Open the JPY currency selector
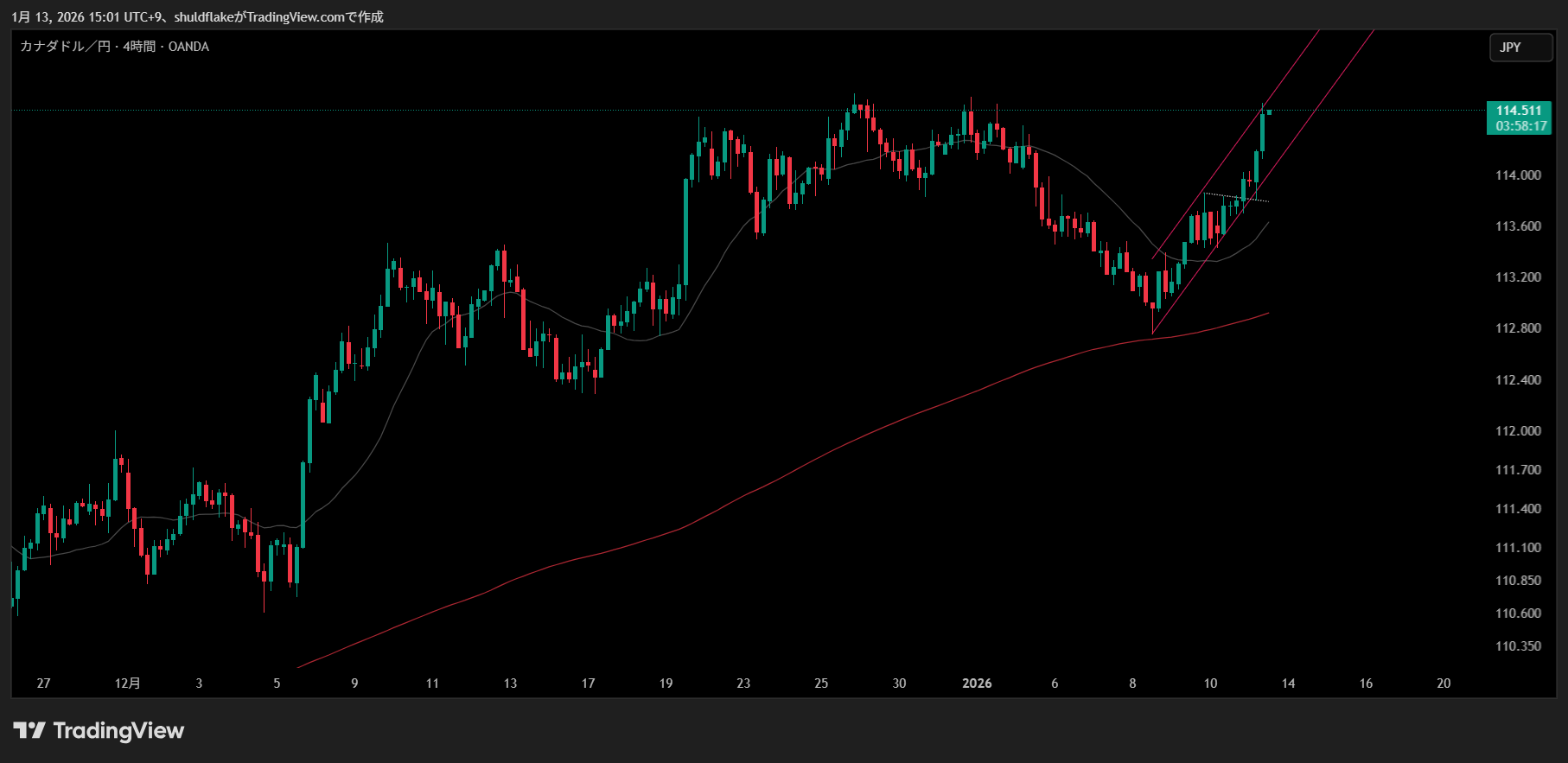This screenshot has width=1568, height=763. [1520, 48]
